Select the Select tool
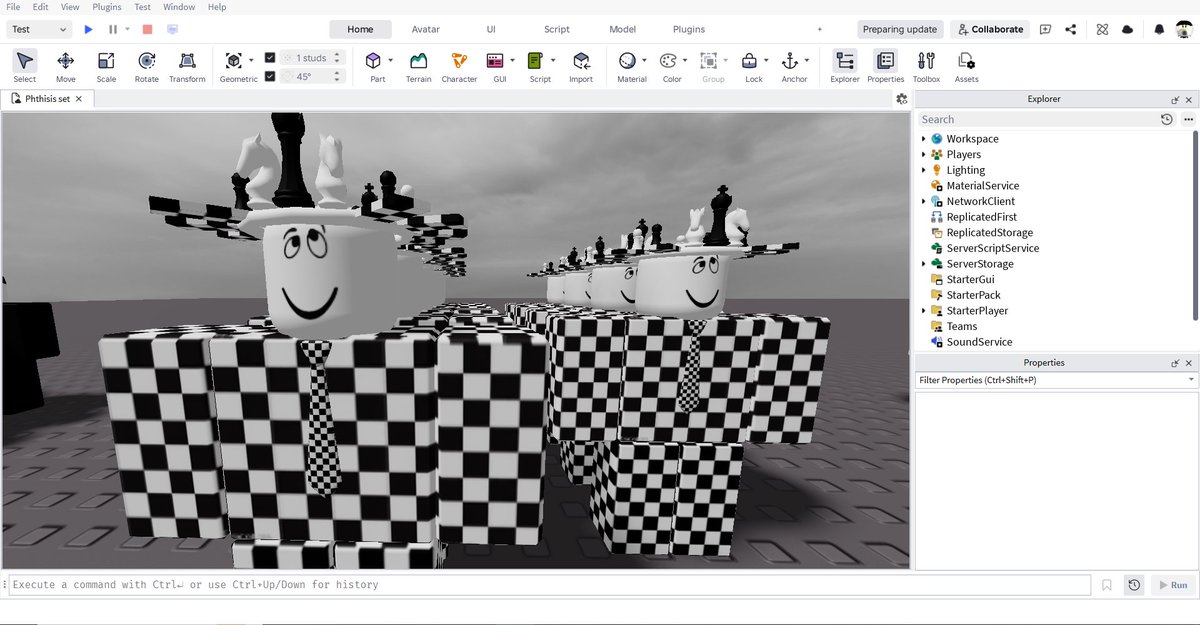Viewport: 1200px width, 625px height. coord(25,66)
